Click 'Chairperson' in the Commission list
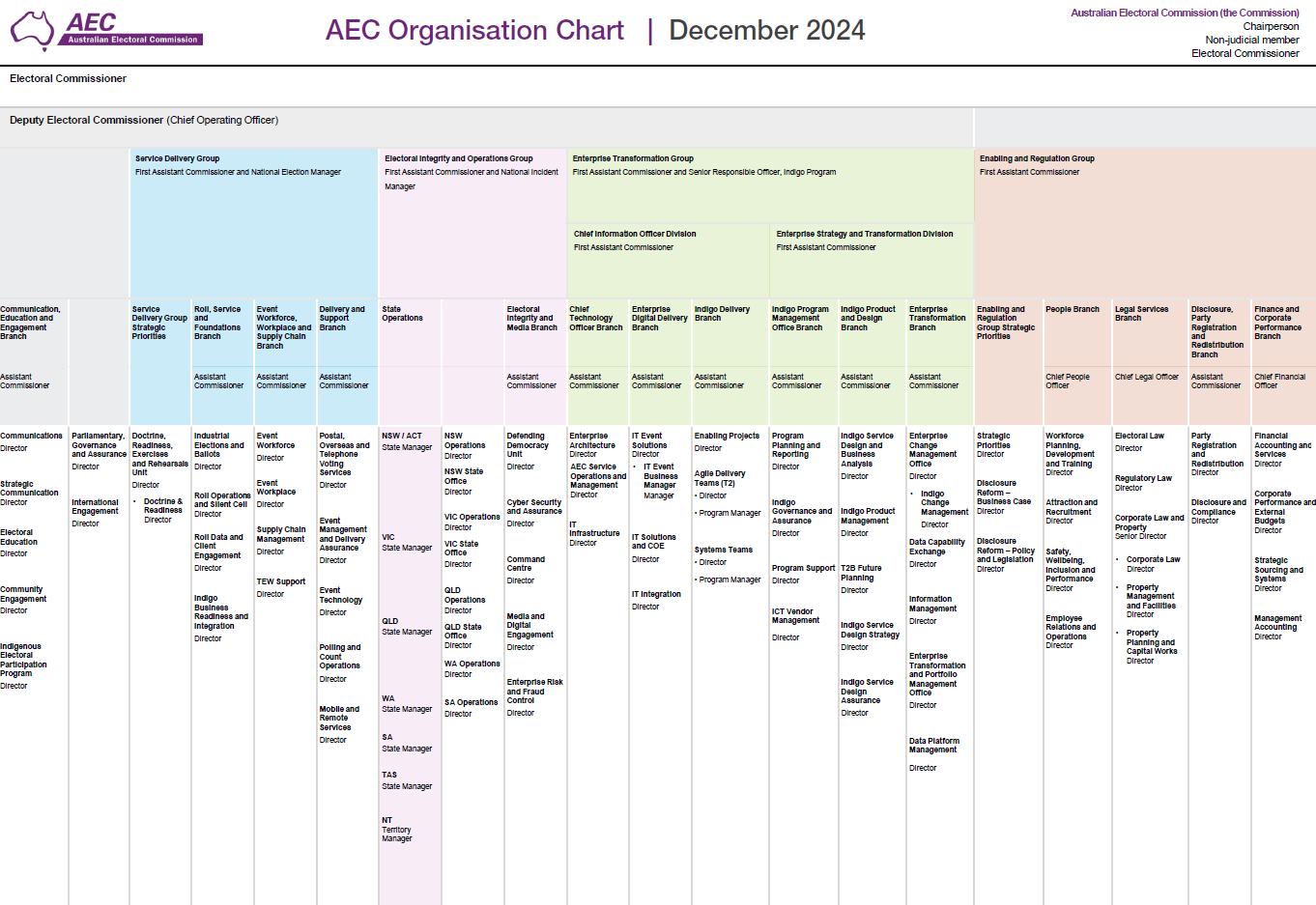The height and width of the screenshot is (905, 1316). click(1271, 26)
